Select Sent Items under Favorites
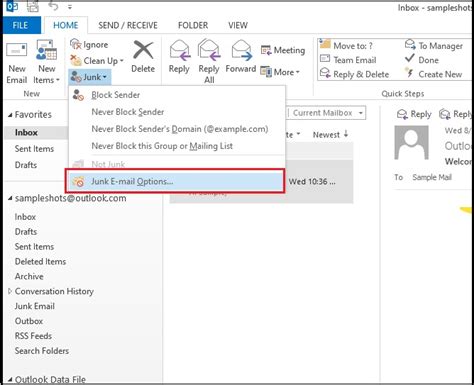Screen dimensions: 474x385 point(34,149)
